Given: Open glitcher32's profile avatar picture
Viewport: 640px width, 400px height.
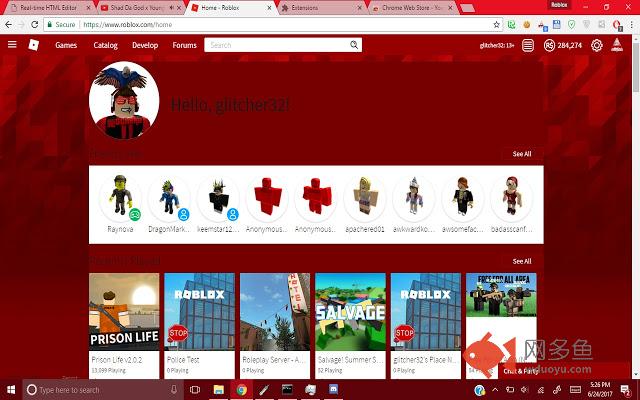Looking at the screenshot, I should coord(124,101).
